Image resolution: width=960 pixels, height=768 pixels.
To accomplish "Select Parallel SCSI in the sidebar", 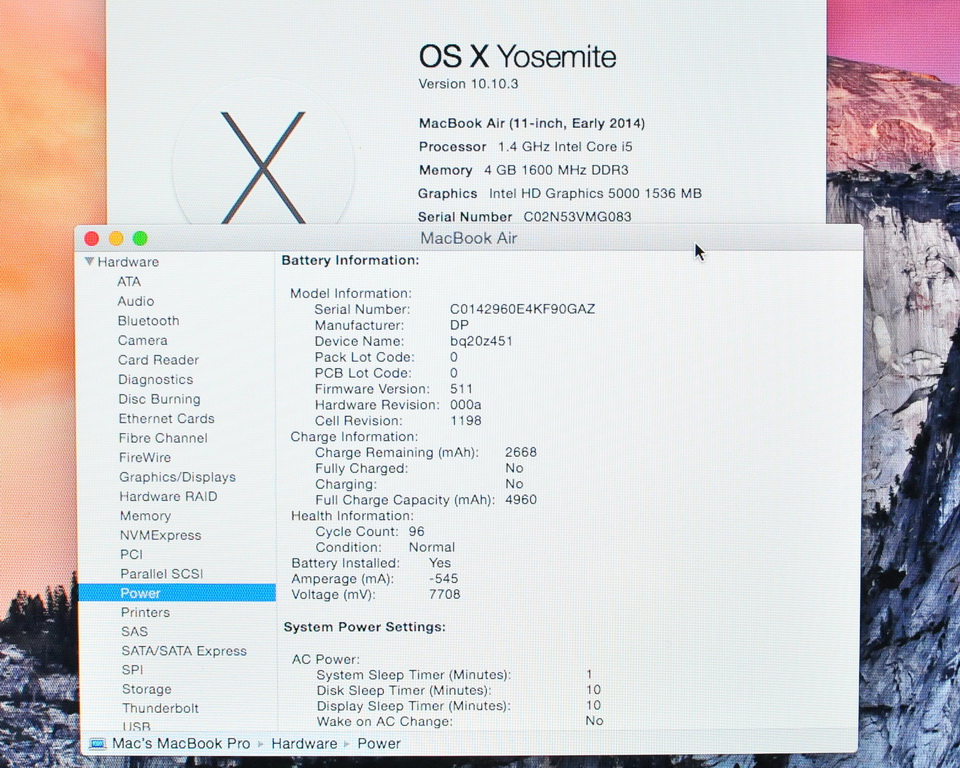I will click(x=162, y=574).
